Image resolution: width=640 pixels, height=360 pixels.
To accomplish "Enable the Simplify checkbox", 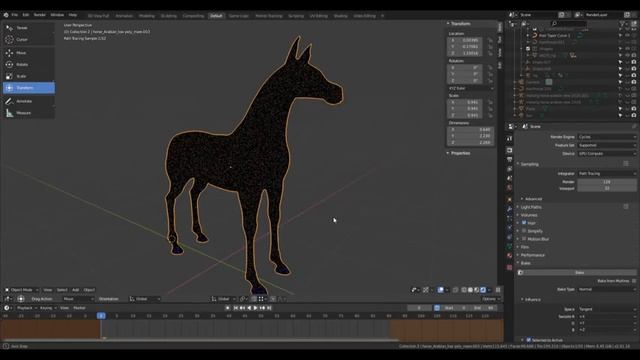I will click(524, 231).
